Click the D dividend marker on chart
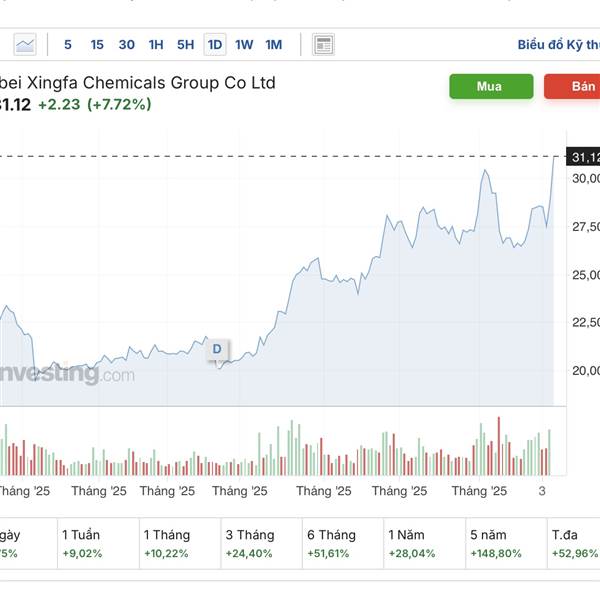 pos(217,348)
